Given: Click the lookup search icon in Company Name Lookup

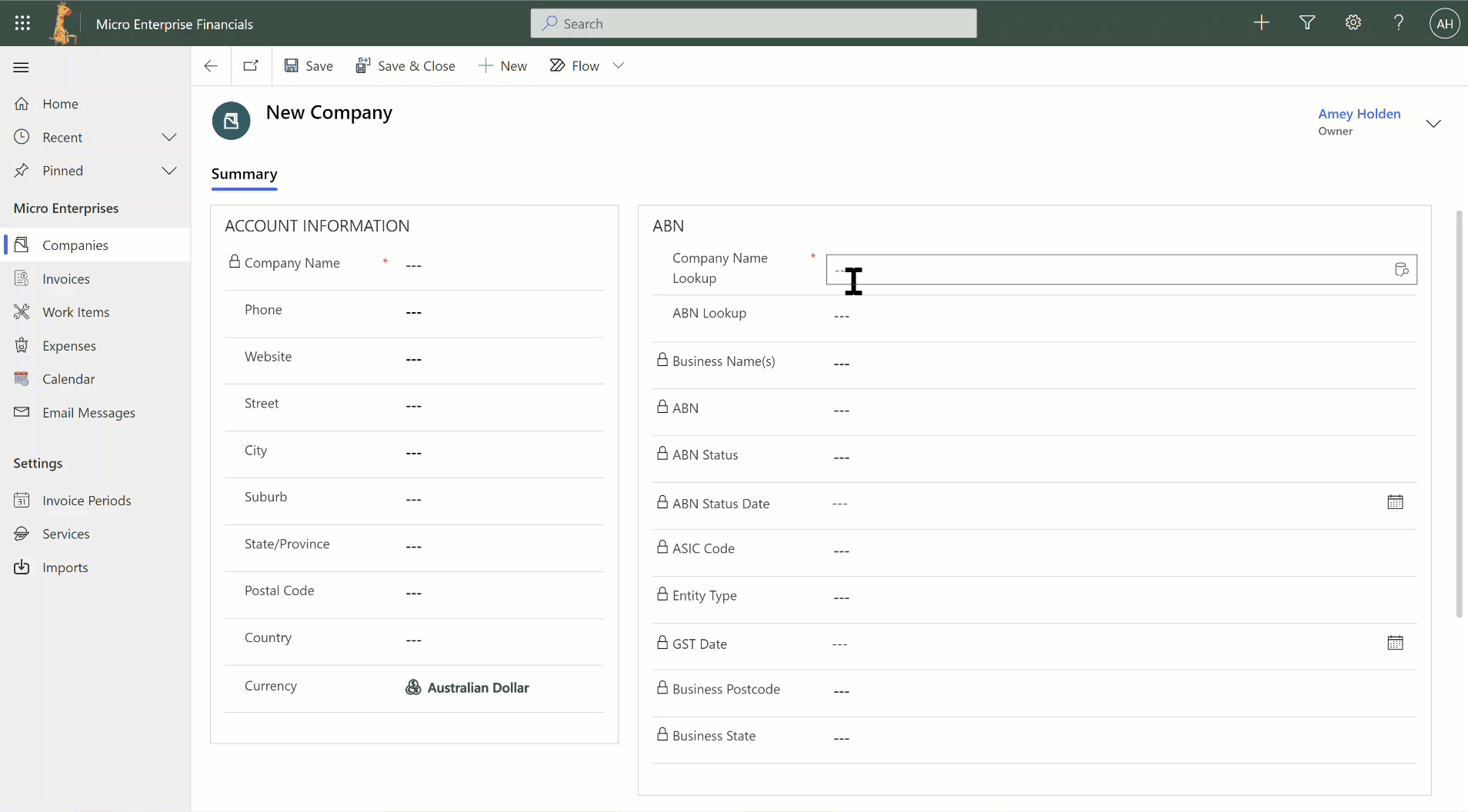Looking at the screenshot, I should [1402, 270].
